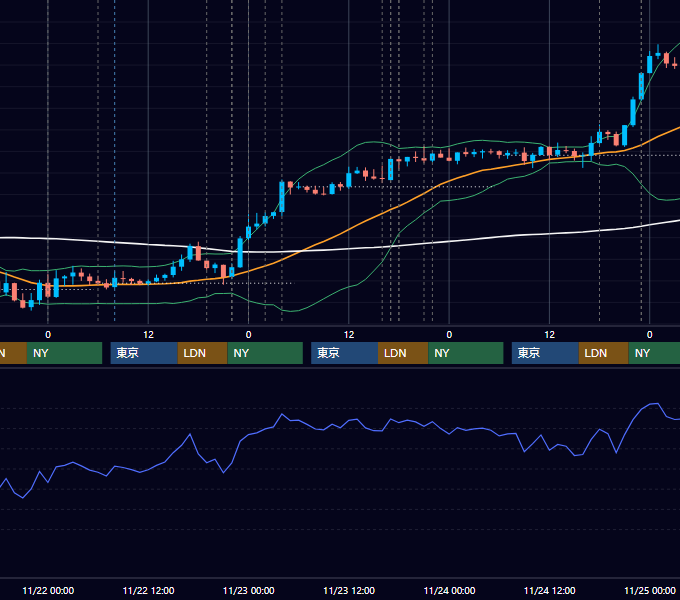Click the 11/22 00:00 date label
Screen dimensions: 680x600
click(x=48, y=590)
